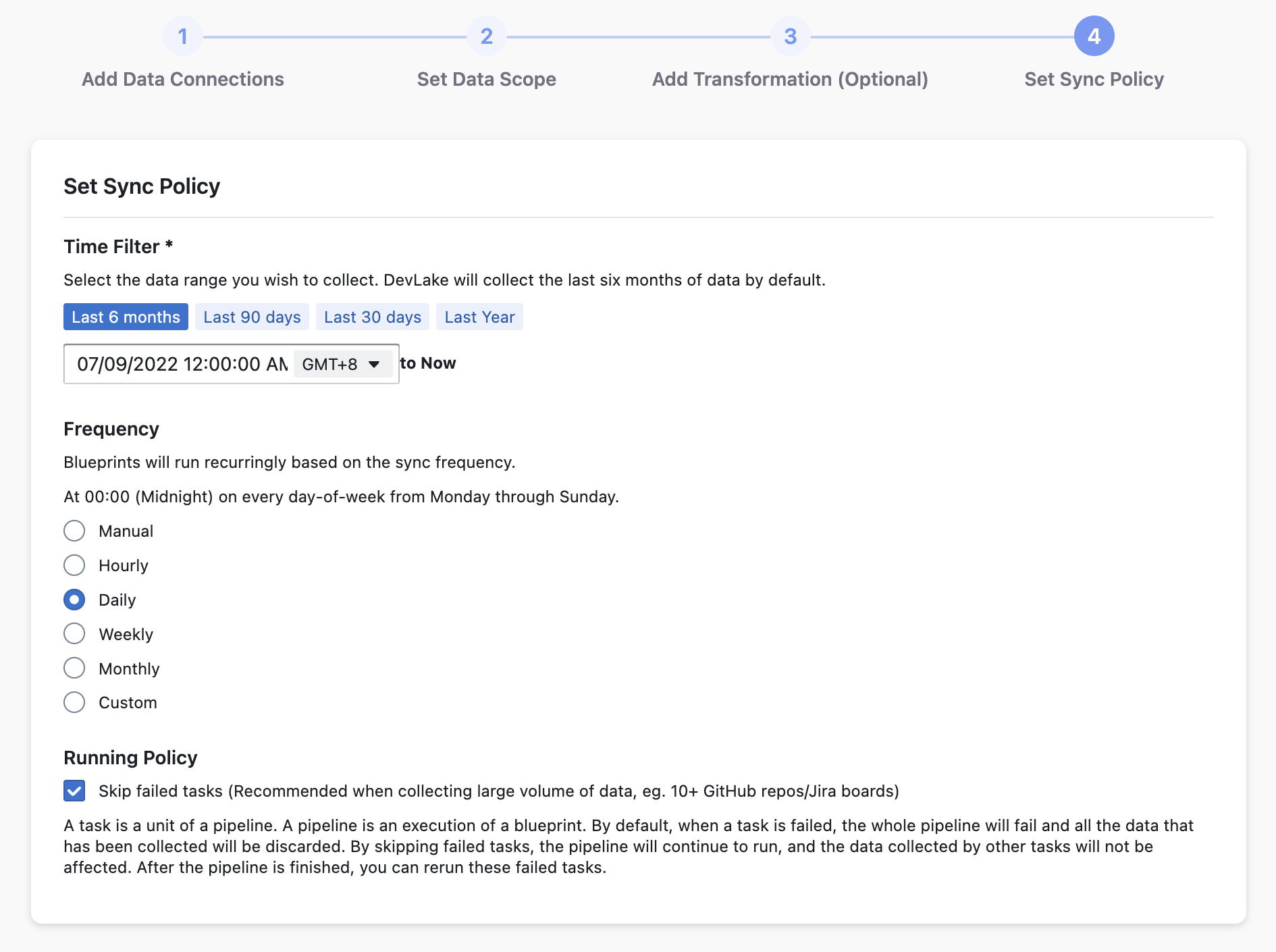Uncheck the Skip failed tasks checkbox

tap(74, 791)
